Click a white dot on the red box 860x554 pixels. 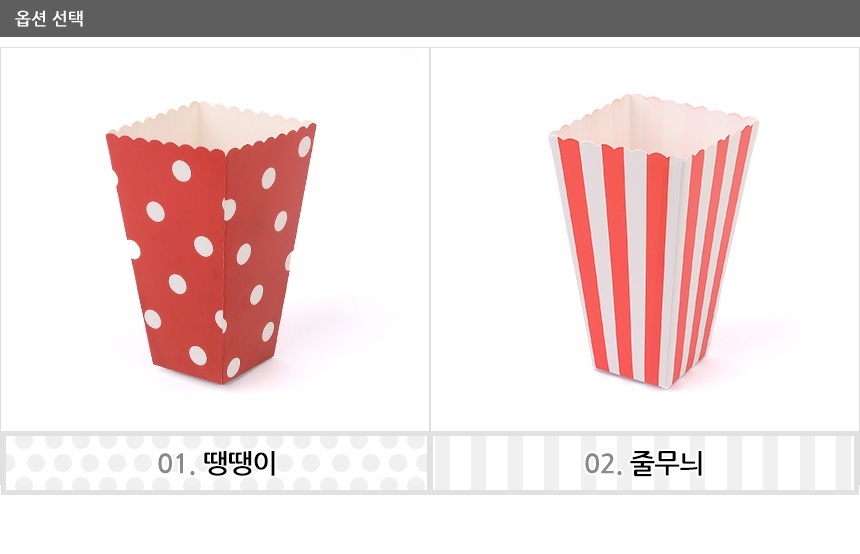(x=182, y=171)
